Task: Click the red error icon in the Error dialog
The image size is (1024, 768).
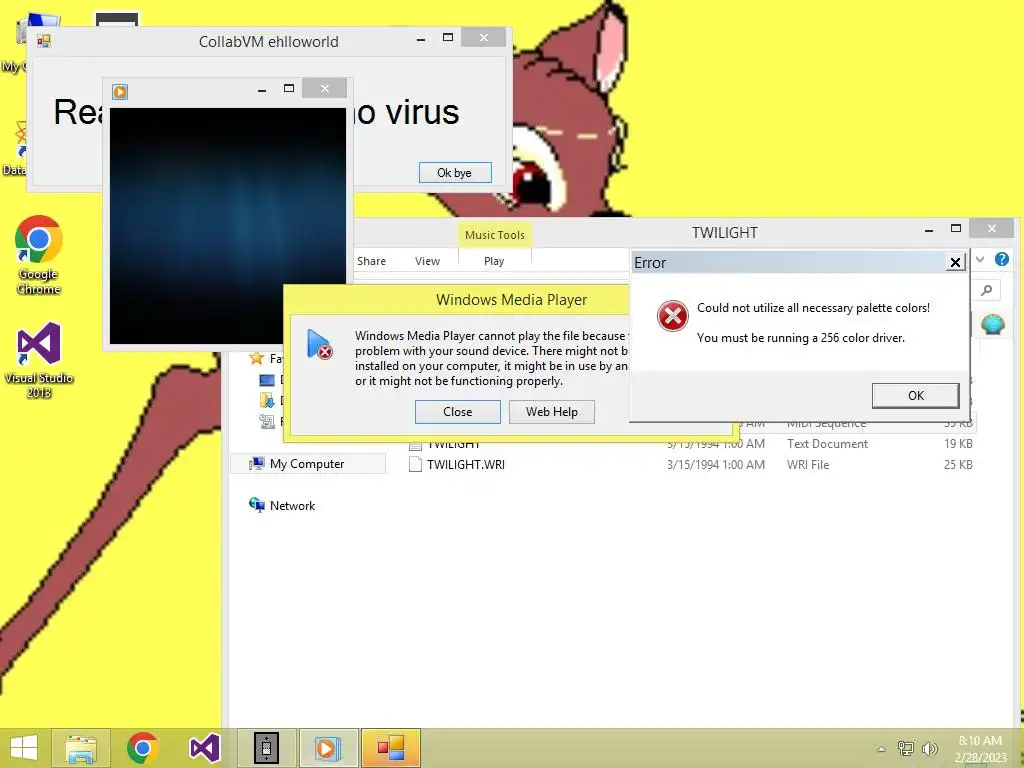Action: 673,316
